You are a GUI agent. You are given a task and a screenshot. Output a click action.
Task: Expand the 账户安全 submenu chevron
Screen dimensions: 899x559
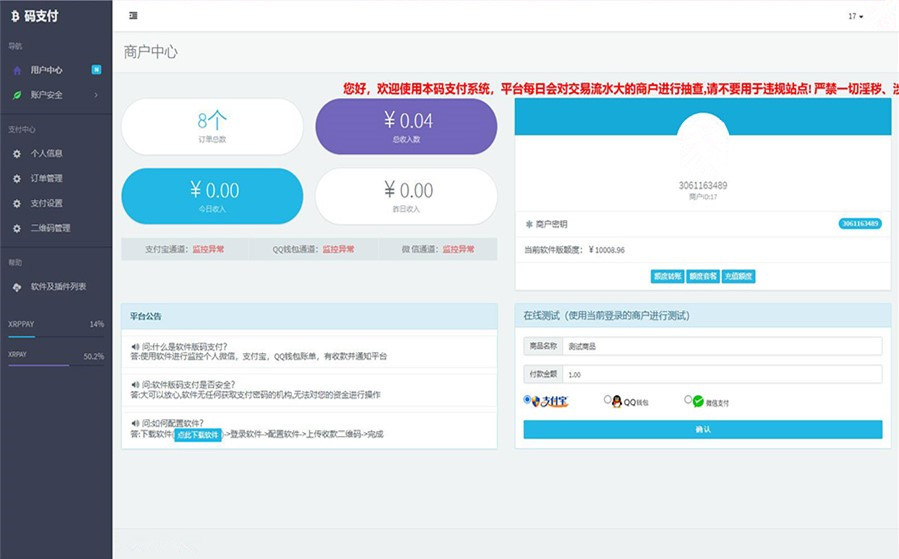(96, 95)
